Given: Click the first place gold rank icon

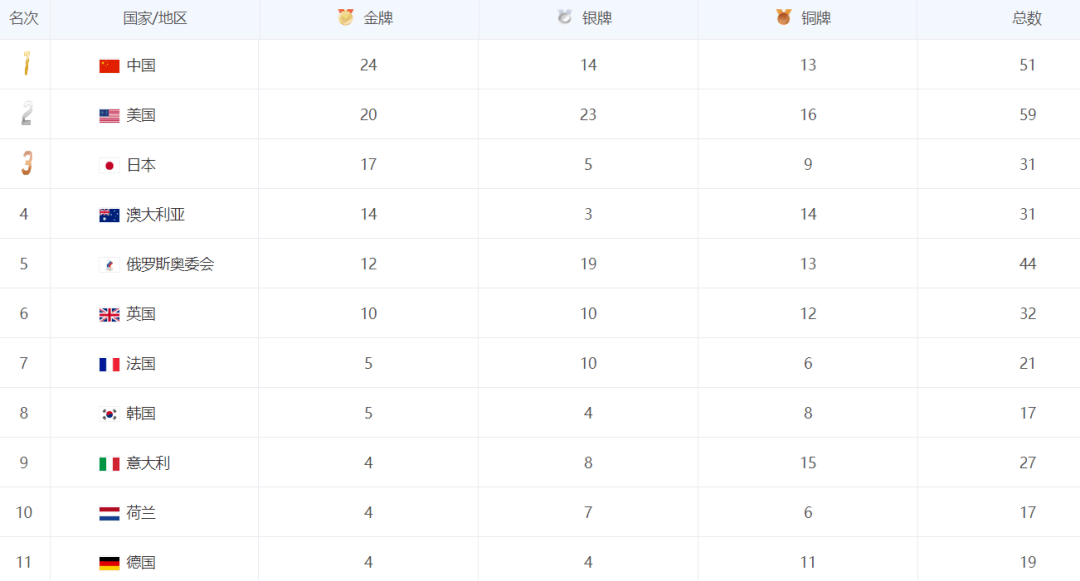Looking at the screenshot, I should click(x=26, y=65).
